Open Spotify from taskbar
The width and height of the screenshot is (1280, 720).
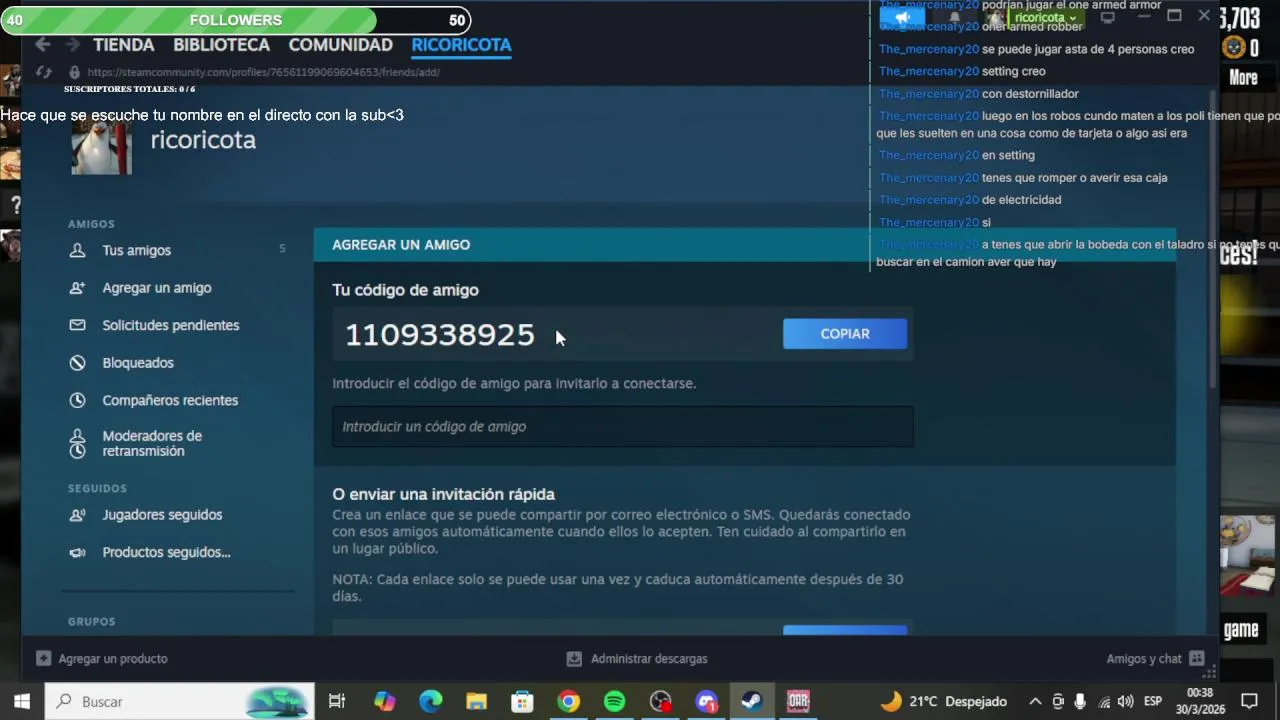(614, 702)
